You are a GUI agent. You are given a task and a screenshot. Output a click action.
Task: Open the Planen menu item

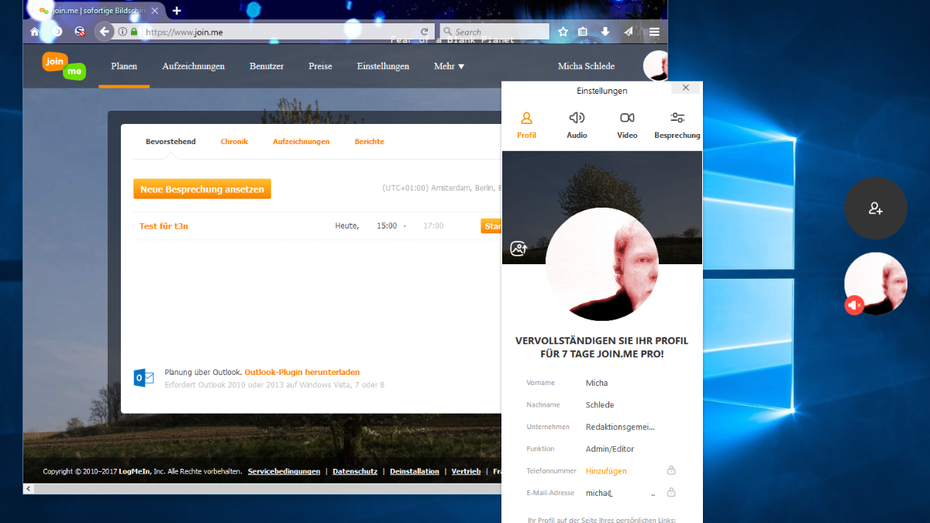124,66
